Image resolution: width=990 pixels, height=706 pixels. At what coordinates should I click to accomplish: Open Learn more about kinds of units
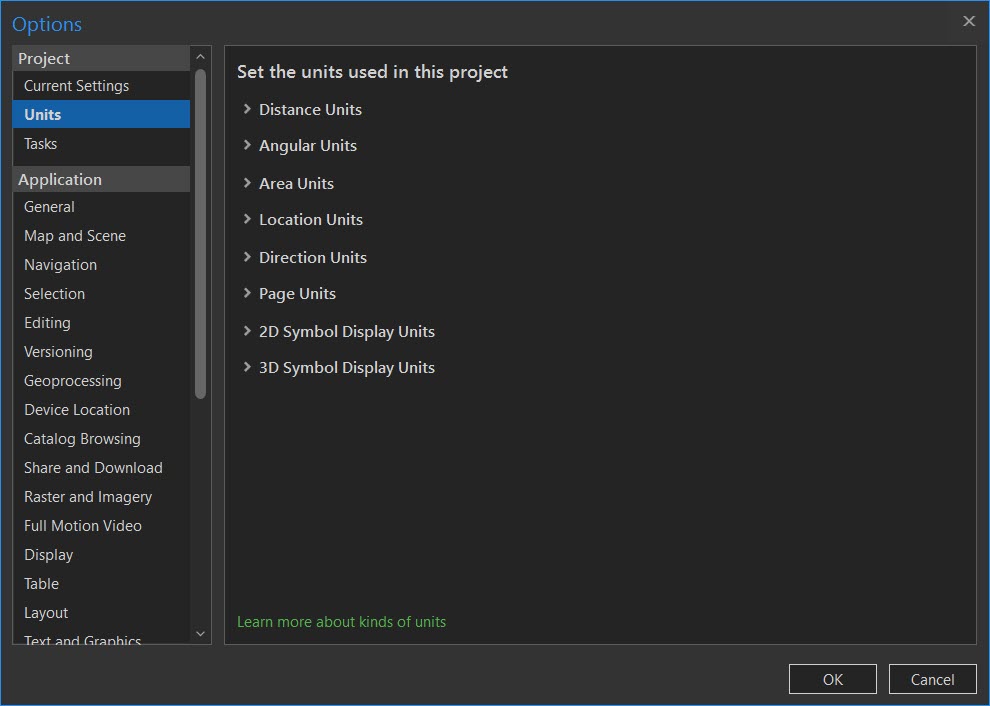341,622
